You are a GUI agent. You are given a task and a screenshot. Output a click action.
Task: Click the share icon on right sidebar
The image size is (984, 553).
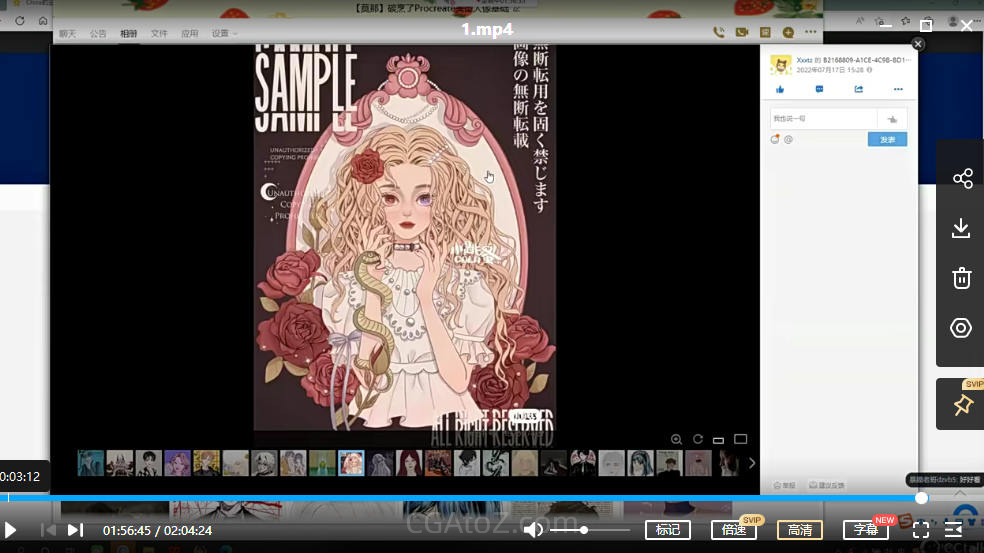[962, 179]
